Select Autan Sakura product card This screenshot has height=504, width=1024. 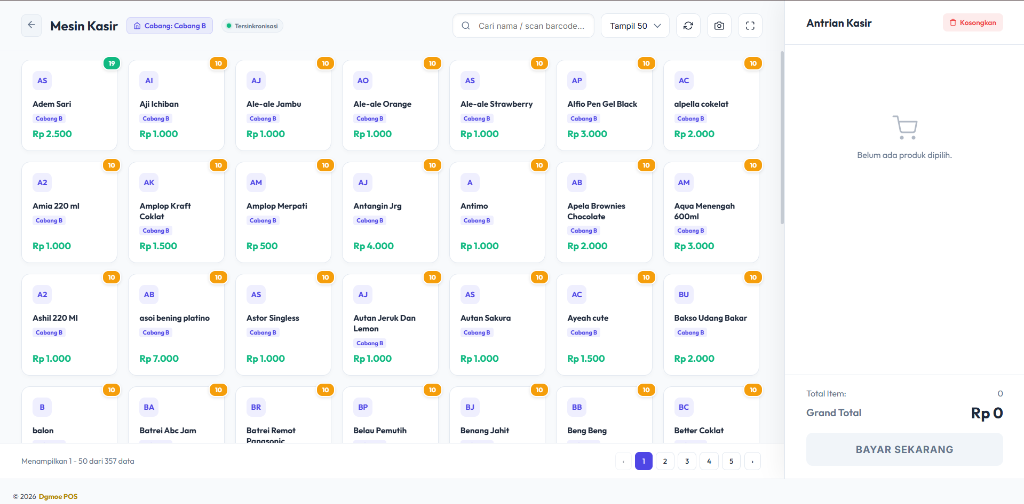(498, 324)
